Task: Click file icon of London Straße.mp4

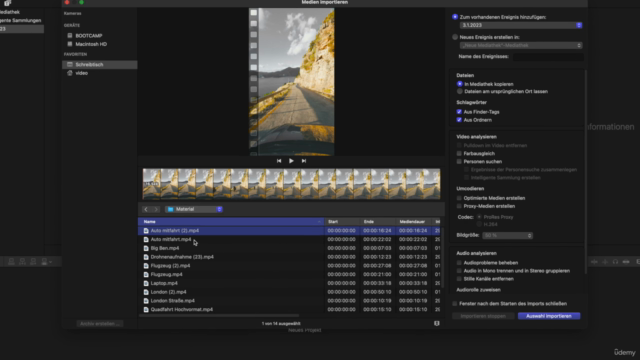Action: 146,301
